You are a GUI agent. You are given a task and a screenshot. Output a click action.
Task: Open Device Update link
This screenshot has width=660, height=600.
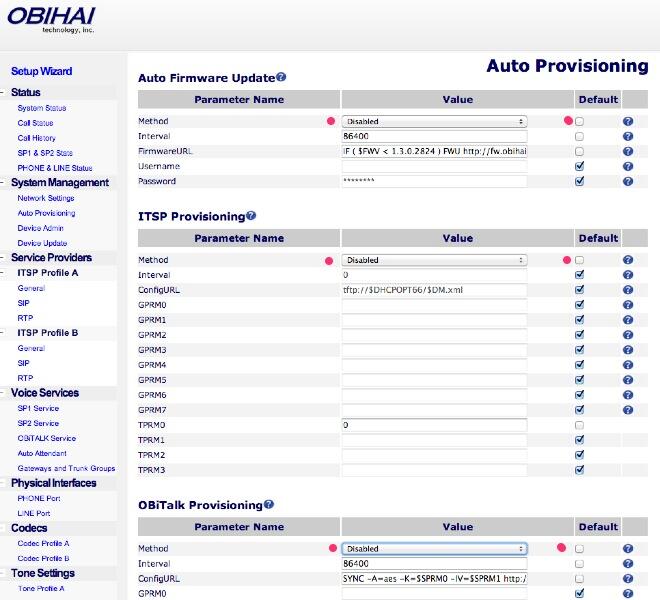click(x=42, y=243)
